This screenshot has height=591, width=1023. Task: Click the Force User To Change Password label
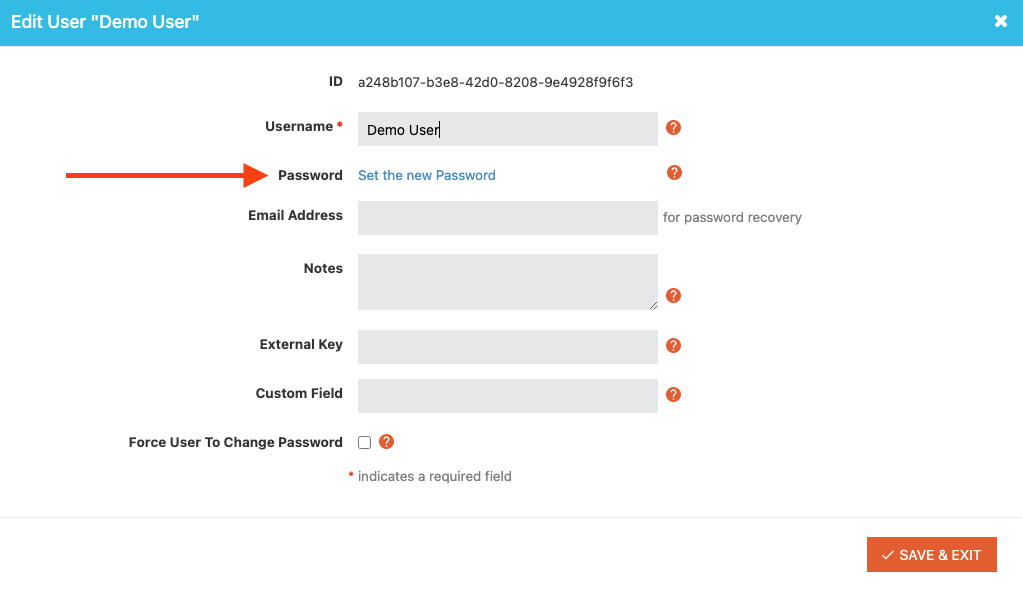[x=236, y=442]
